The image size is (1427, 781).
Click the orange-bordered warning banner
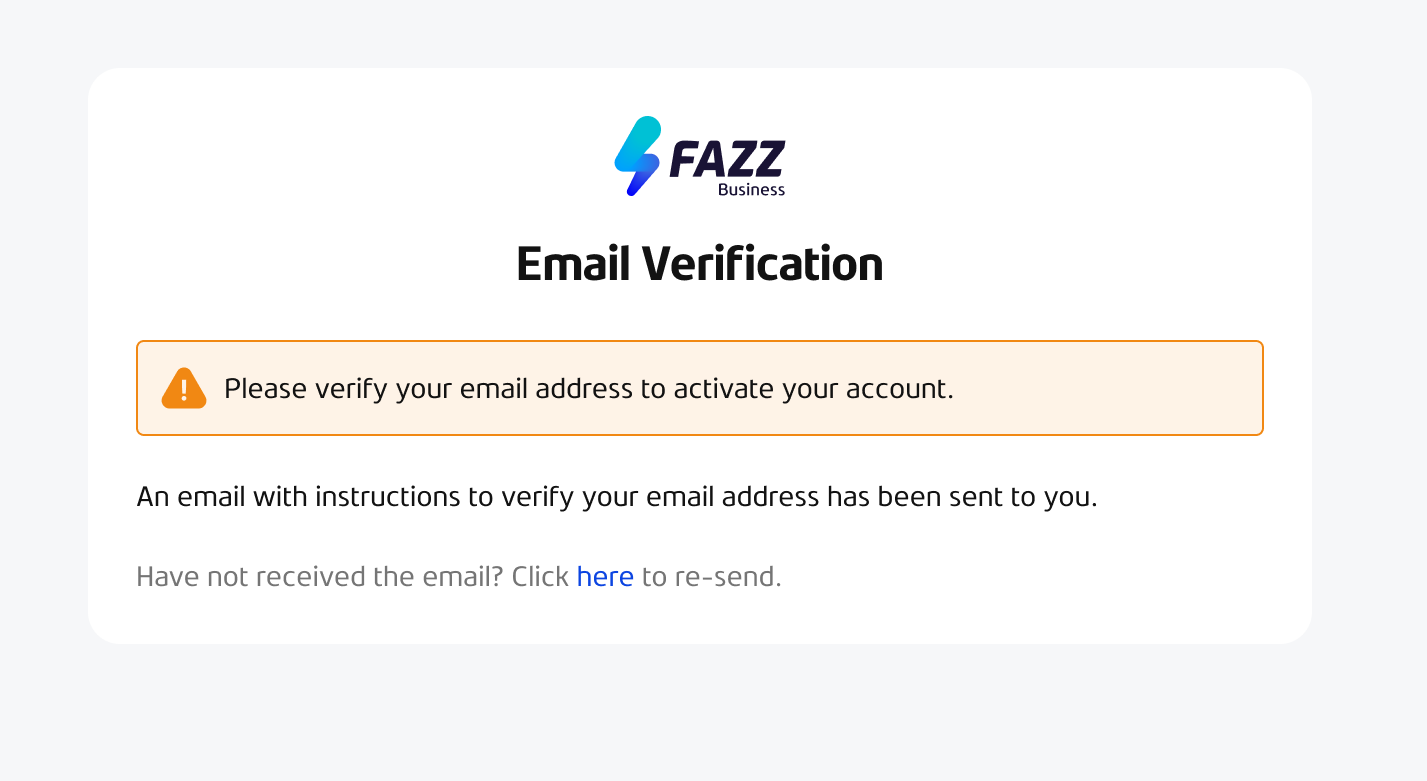pos(700,388)
